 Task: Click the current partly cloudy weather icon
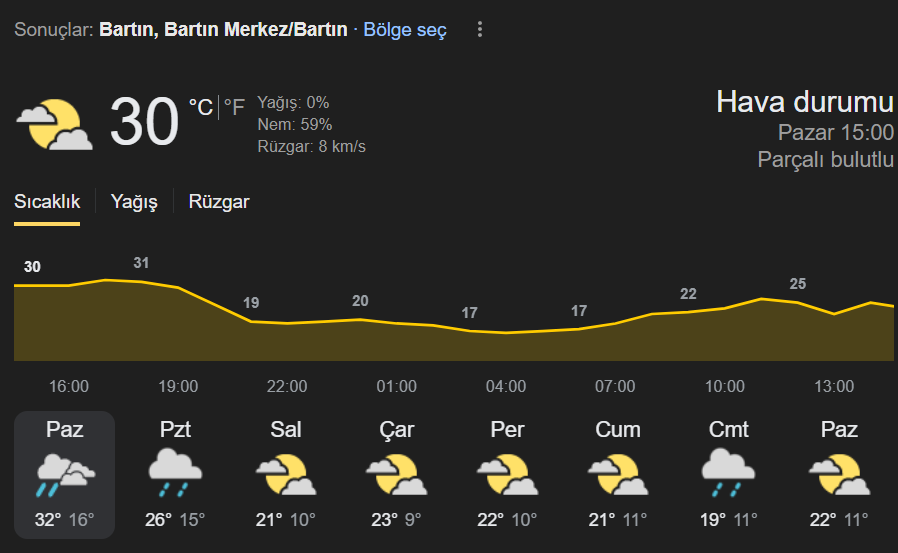54,124
